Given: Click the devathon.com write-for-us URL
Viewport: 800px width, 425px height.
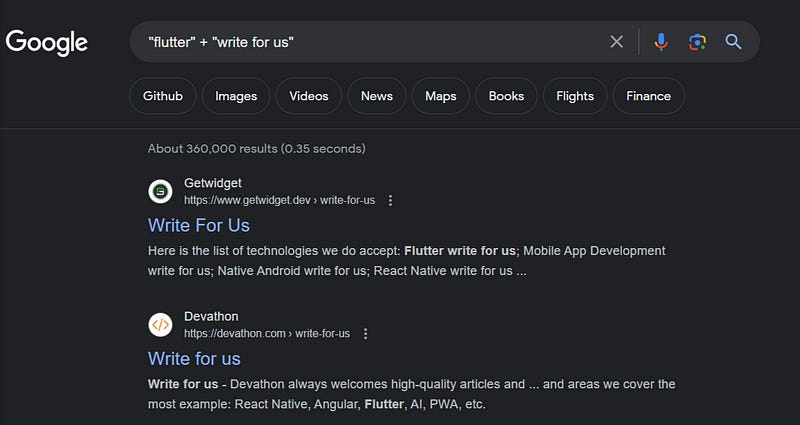Looking at the screenshot, I should 267,334.
